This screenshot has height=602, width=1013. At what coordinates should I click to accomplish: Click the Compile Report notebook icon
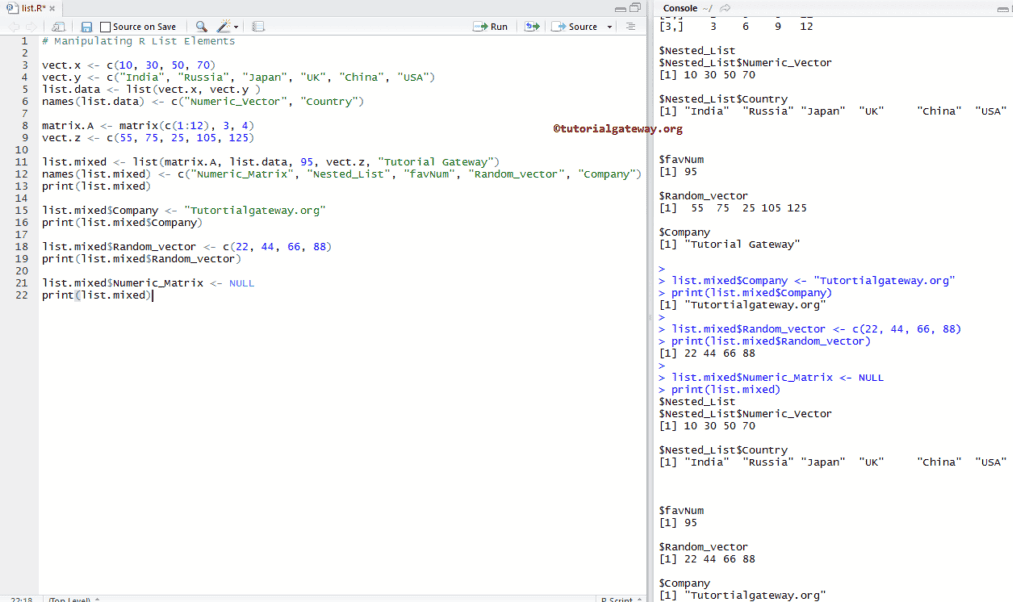pos(258,27)
